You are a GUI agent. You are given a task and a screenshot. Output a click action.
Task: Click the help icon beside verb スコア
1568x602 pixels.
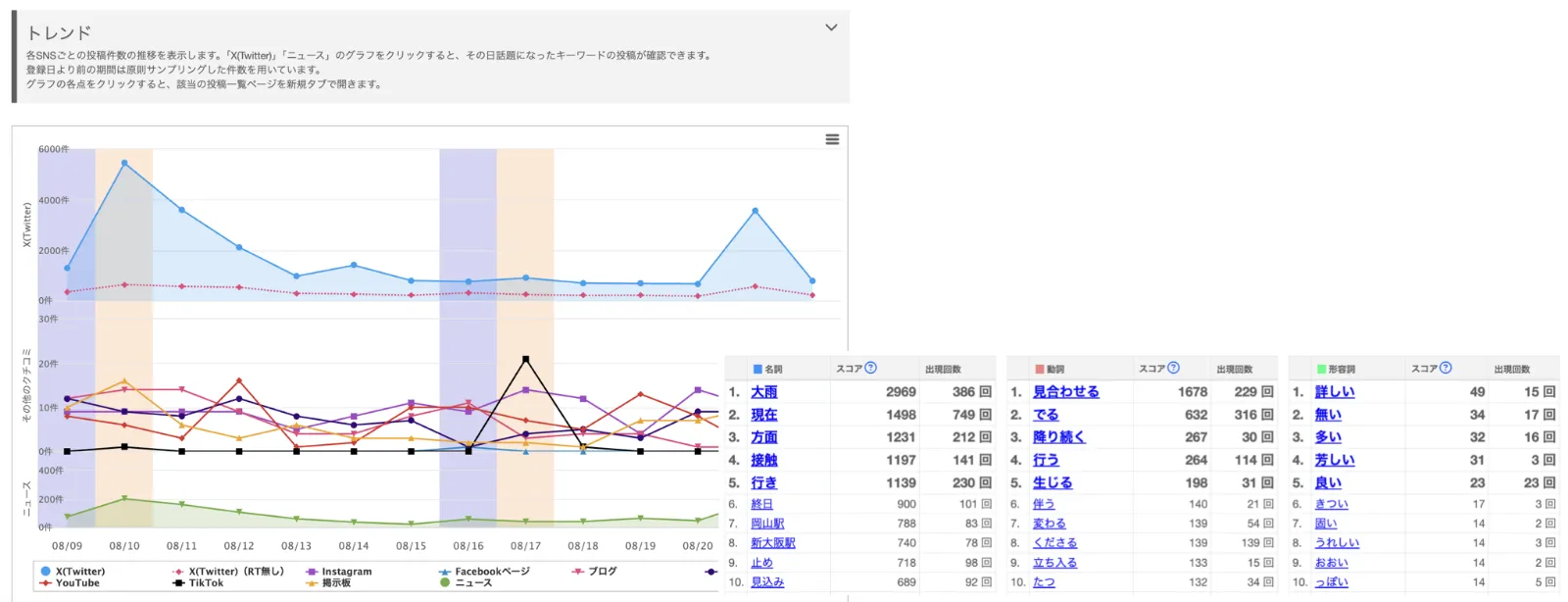[x=1173, y=368]
